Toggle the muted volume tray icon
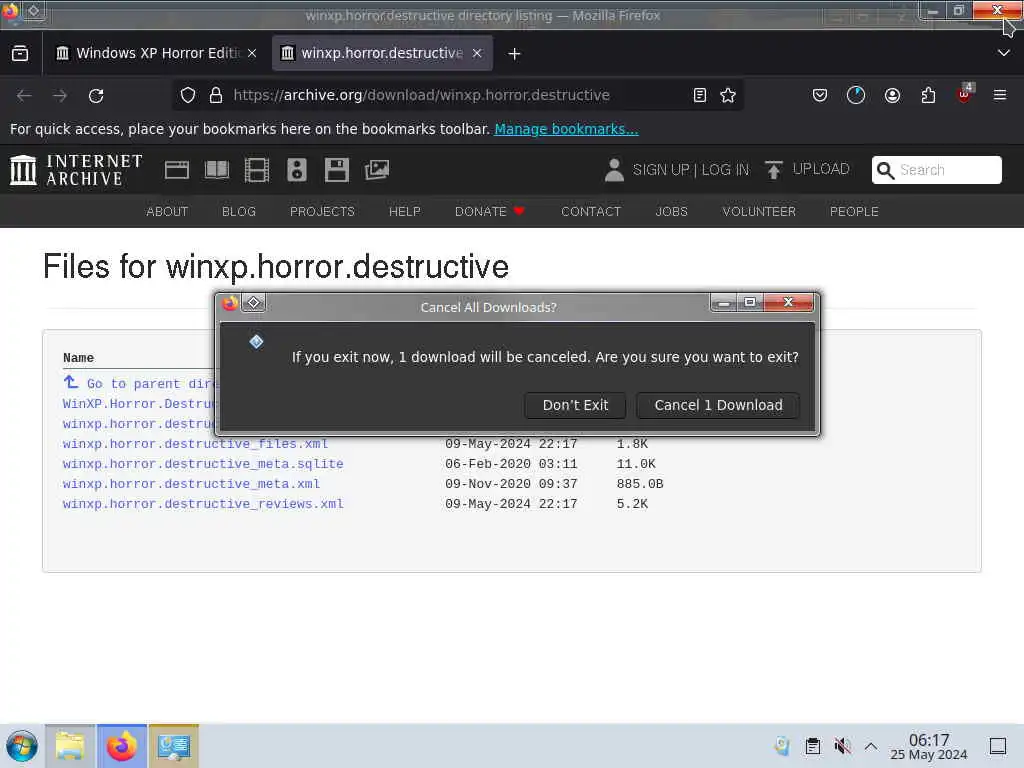The image size is (1024, 768). coord(842,746)
